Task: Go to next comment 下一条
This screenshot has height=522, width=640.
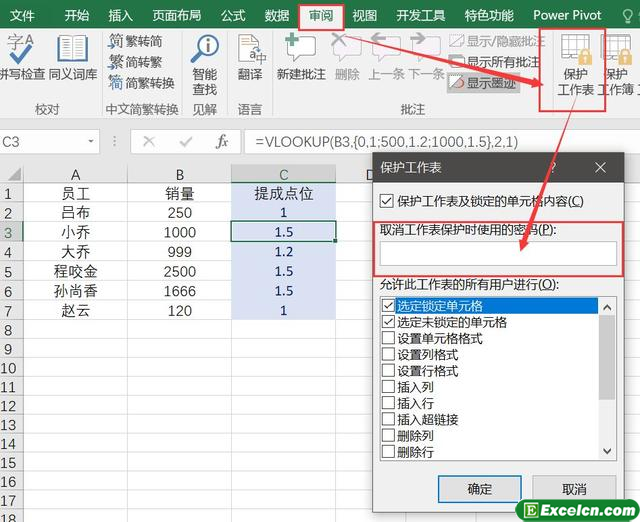Action: (426, 57)
